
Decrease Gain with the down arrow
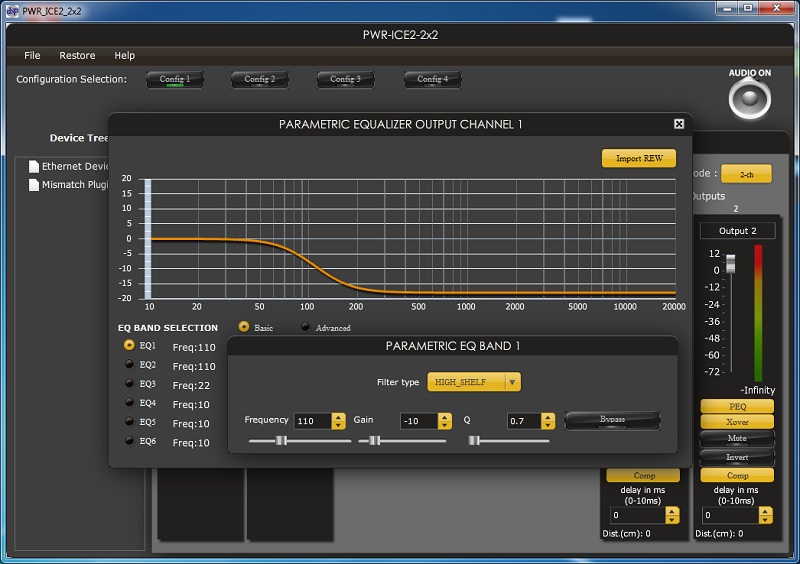445,425
